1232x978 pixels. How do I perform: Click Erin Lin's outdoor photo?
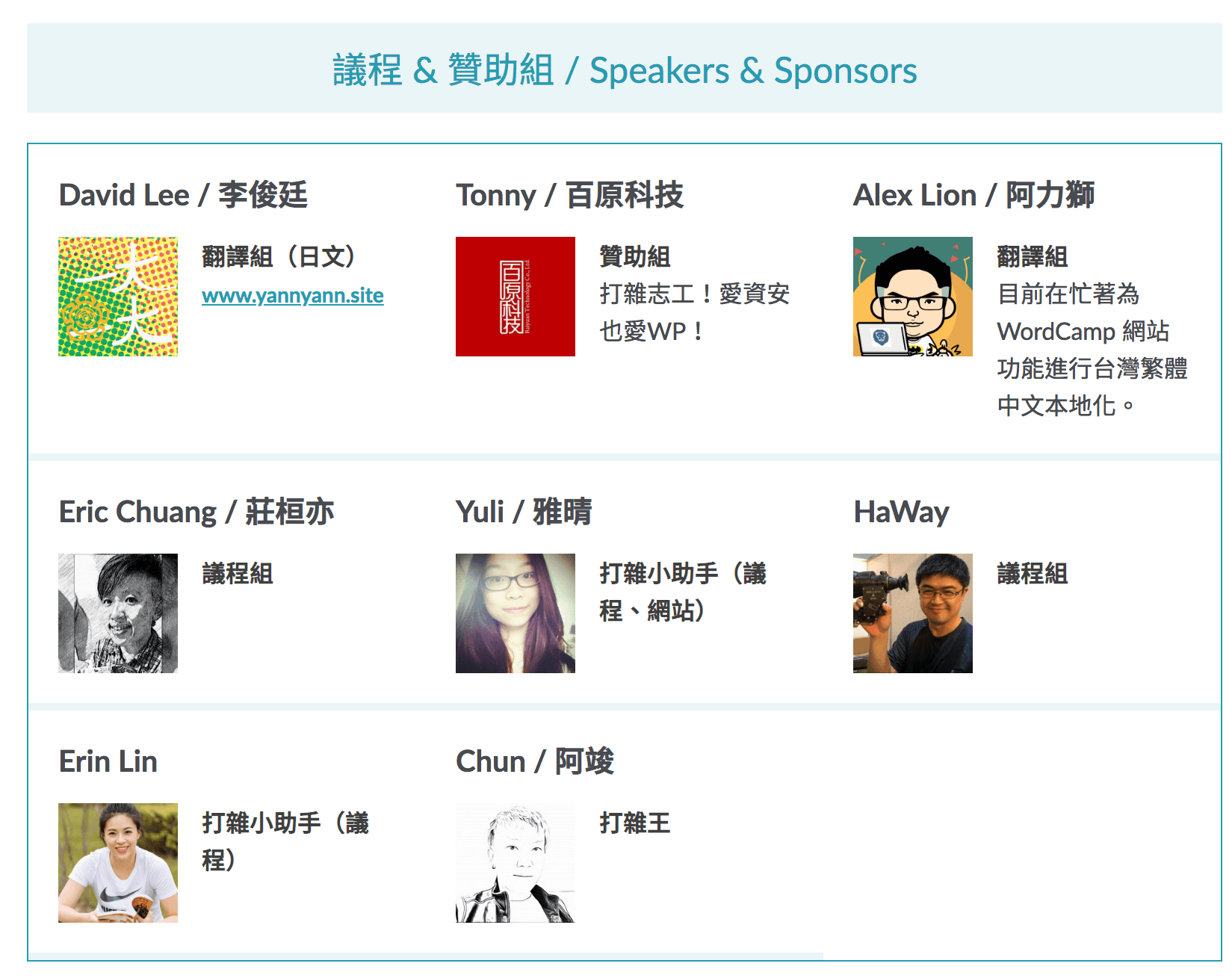118,863
